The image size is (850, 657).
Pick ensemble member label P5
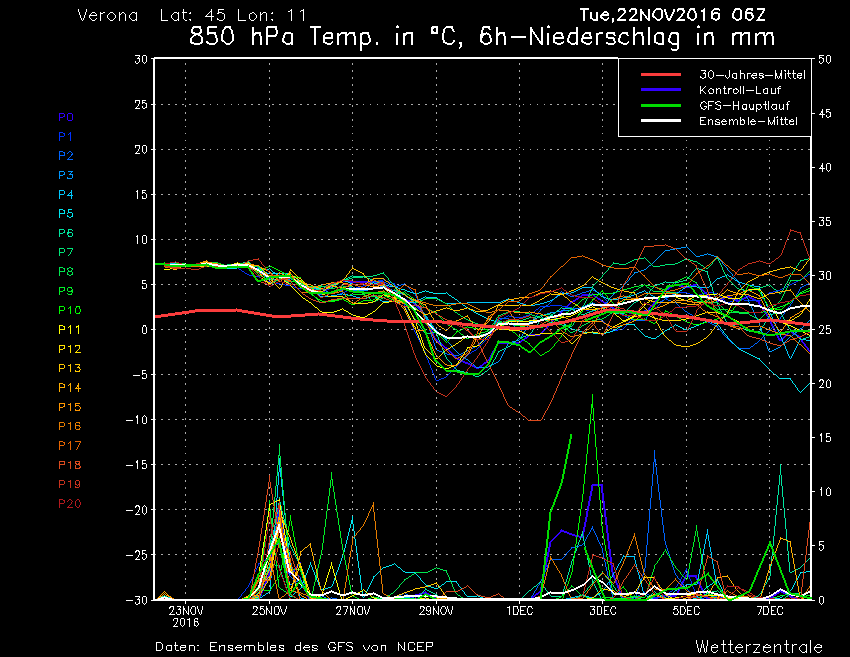click(x=66, y=214)
